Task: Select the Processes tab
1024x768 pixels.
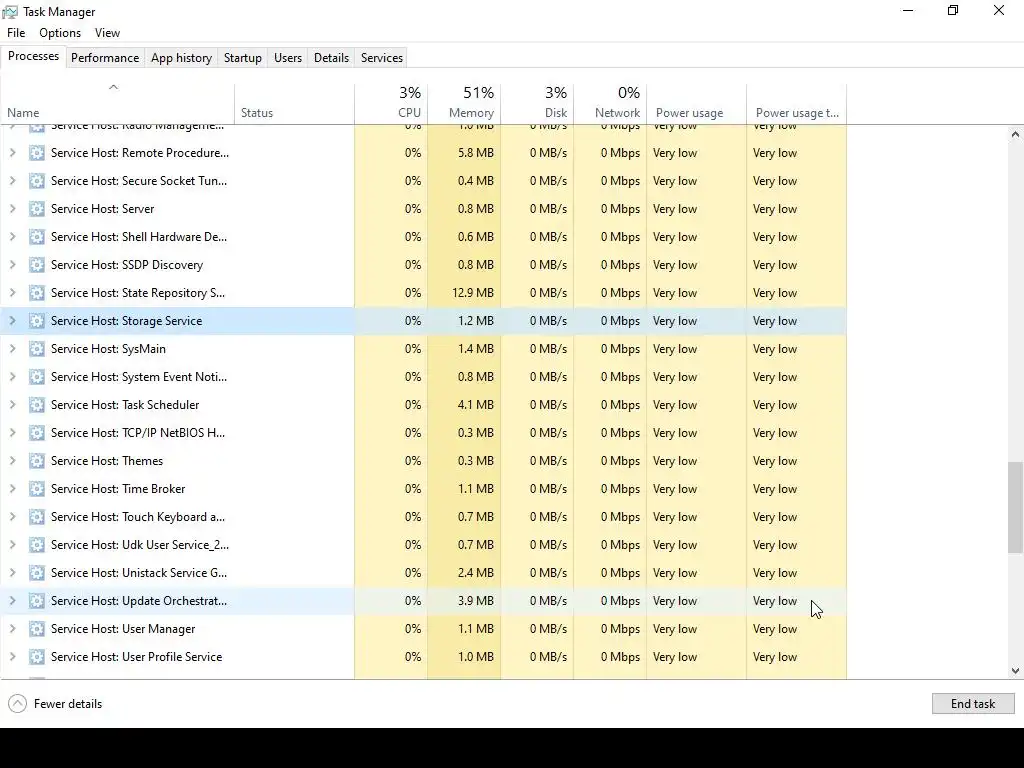Action: pos(33,56)
